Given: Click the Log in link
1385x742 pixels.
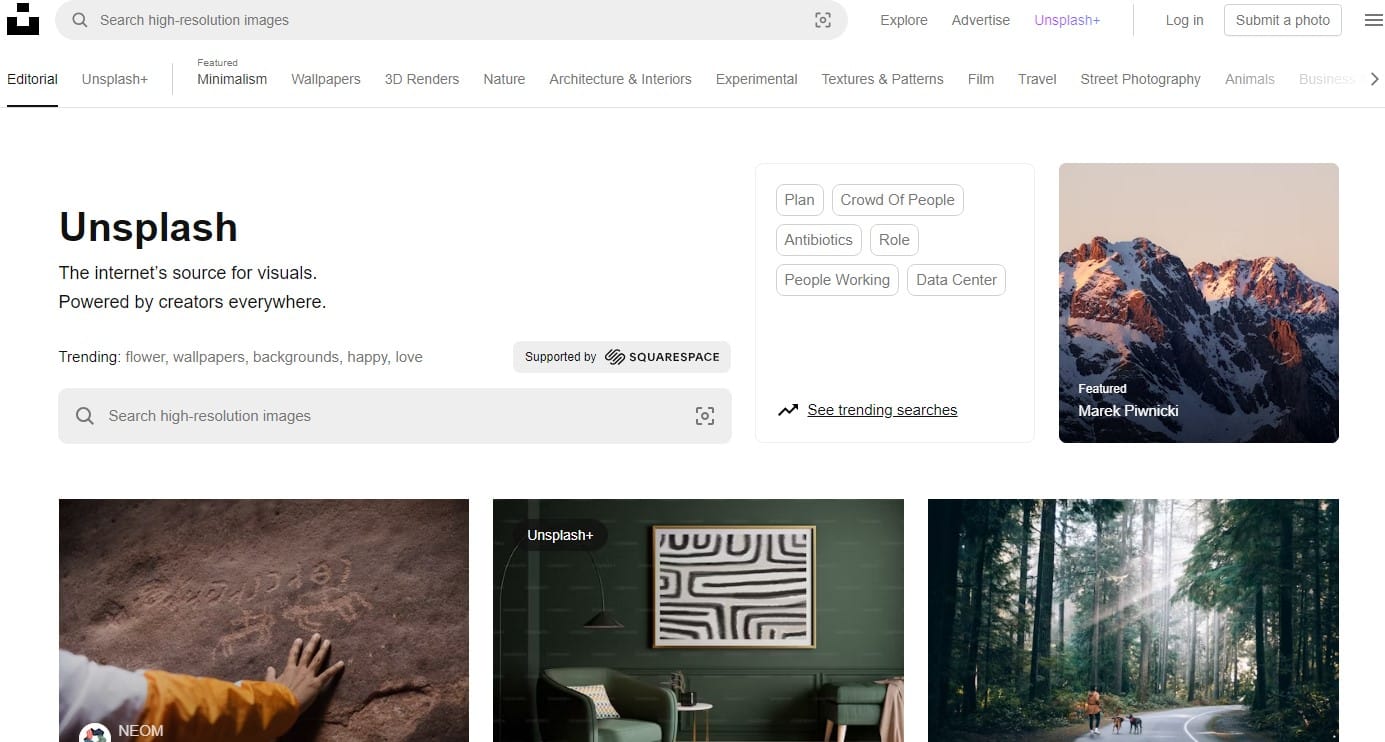Looking at the screenshot, I should click(x=1184, y=20).
